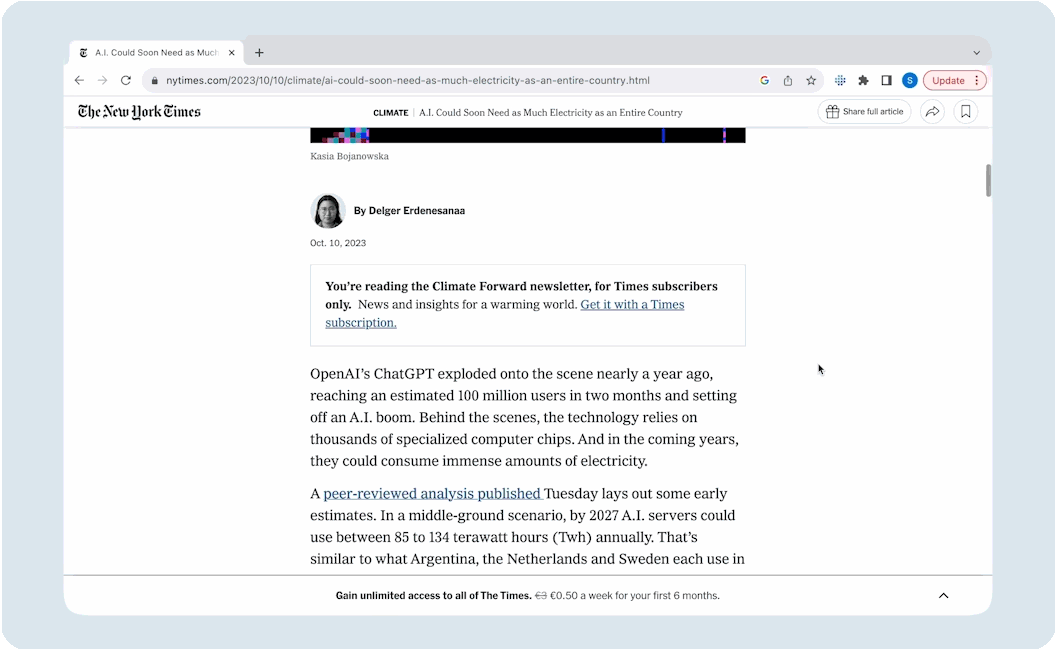Reload the page

(126, 81)
